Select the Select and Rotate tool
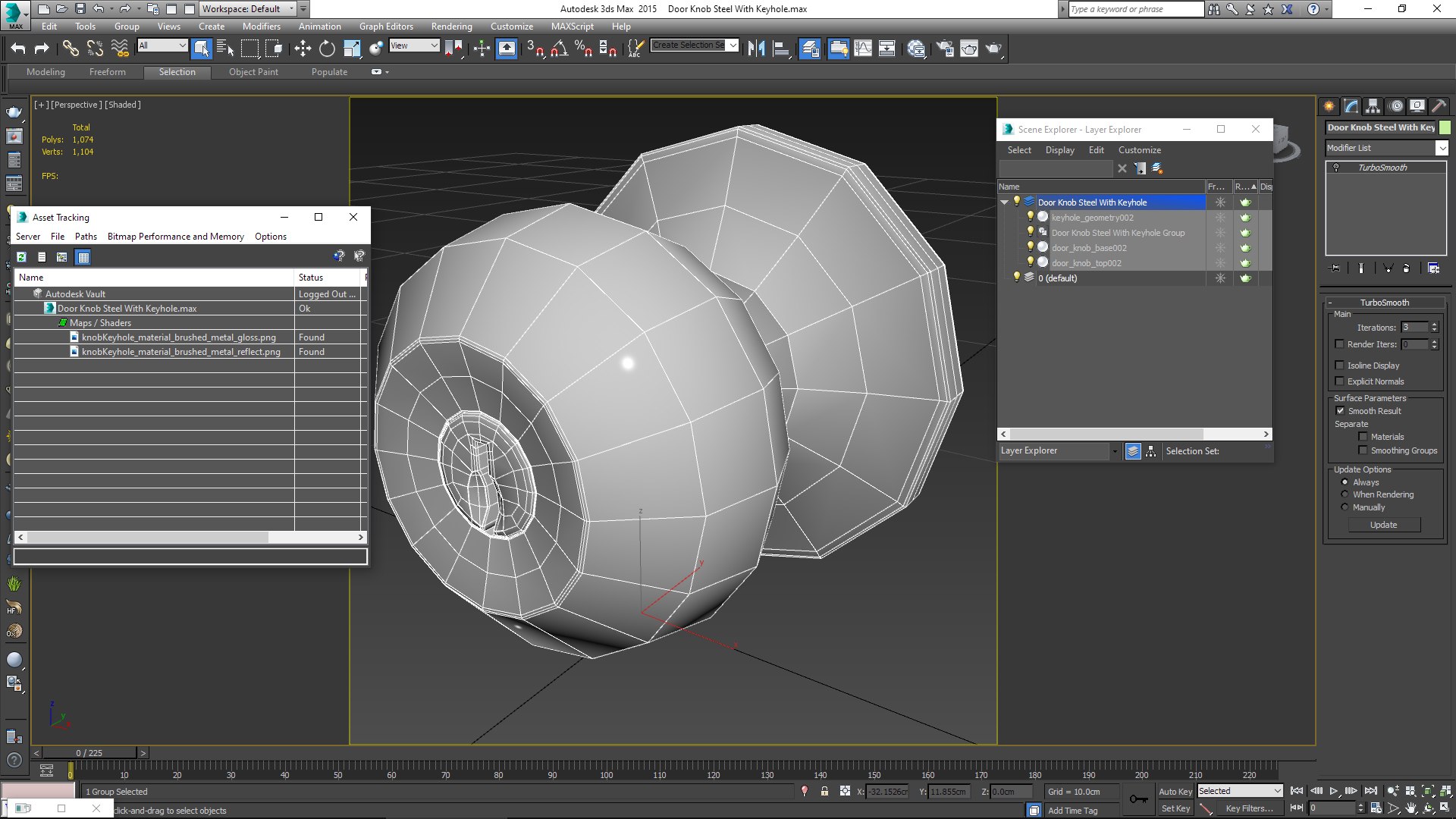The height and width of the screenshot is (819, 1456). (327, 49)
